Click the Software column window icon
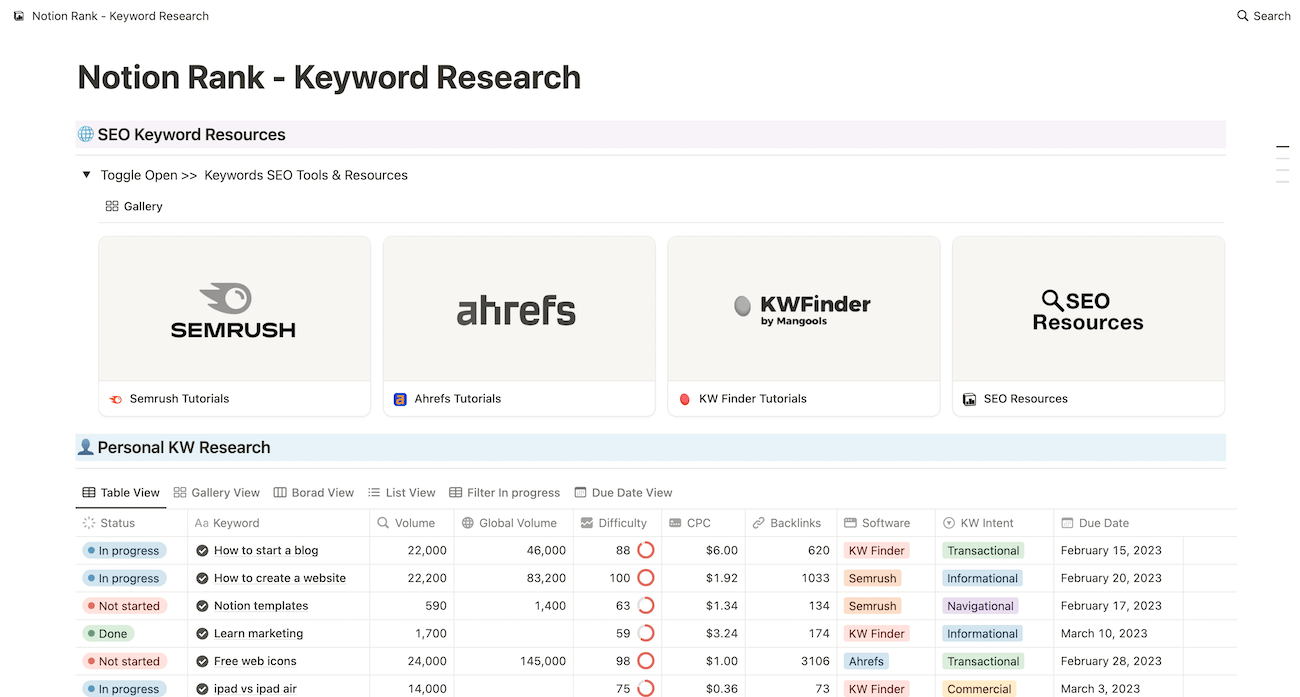Screen dimensions: 1300x697 tap(851, 523)
